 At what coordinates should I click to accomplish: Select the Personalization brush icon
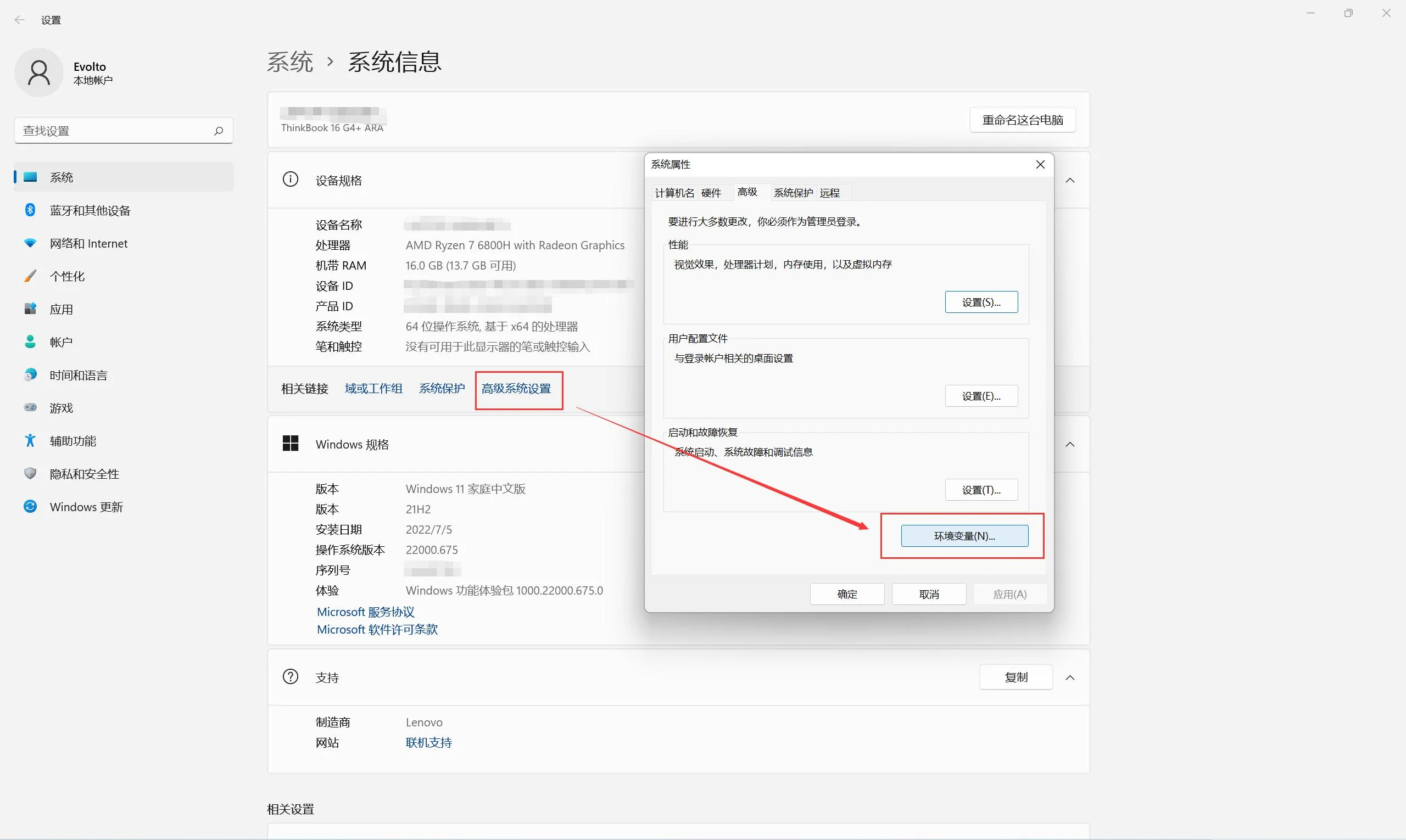tap(31, 276)
